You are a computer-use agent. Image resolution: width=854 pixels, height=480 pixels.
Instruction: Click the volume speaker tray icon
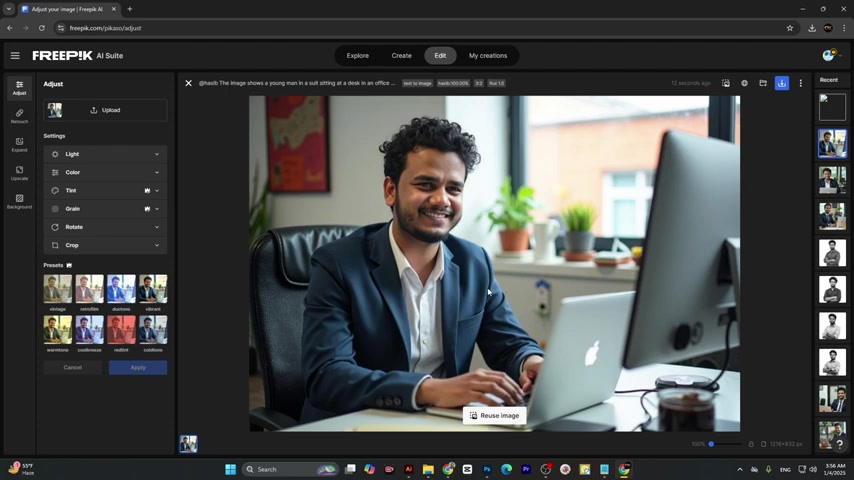point(813,469)
